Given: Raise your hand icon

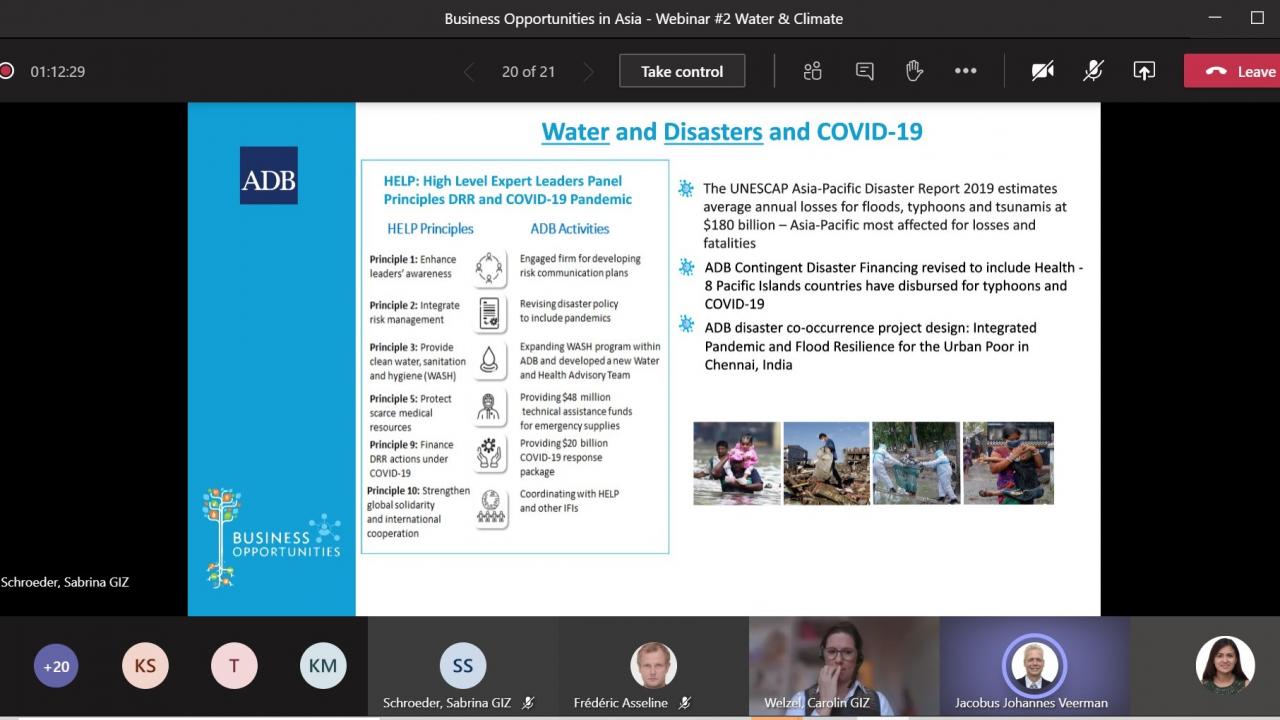Looking at the screenshot, I should 914,71.
